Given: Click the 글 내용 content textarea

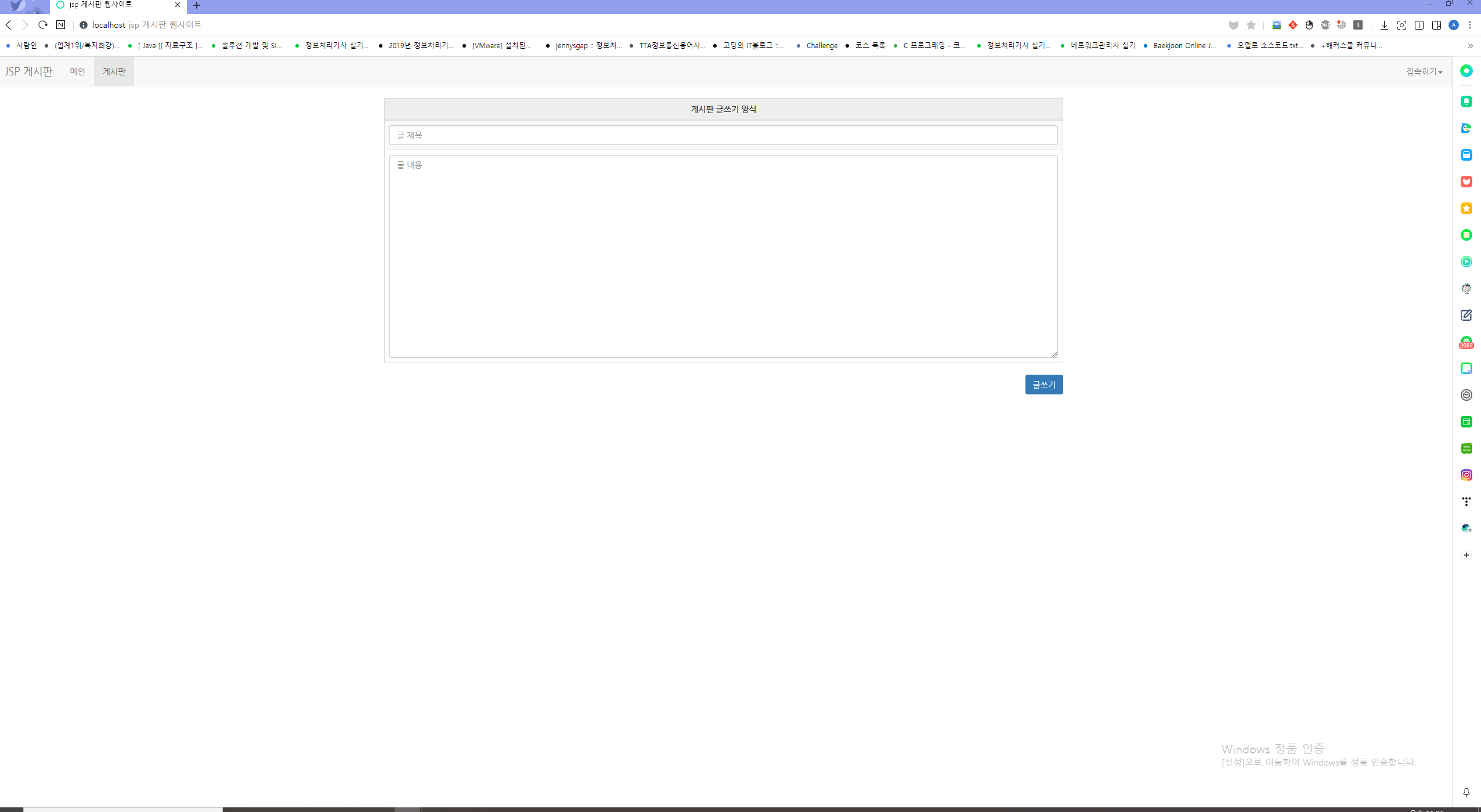Looking at the screenshot, I should [x=723, y=255].
